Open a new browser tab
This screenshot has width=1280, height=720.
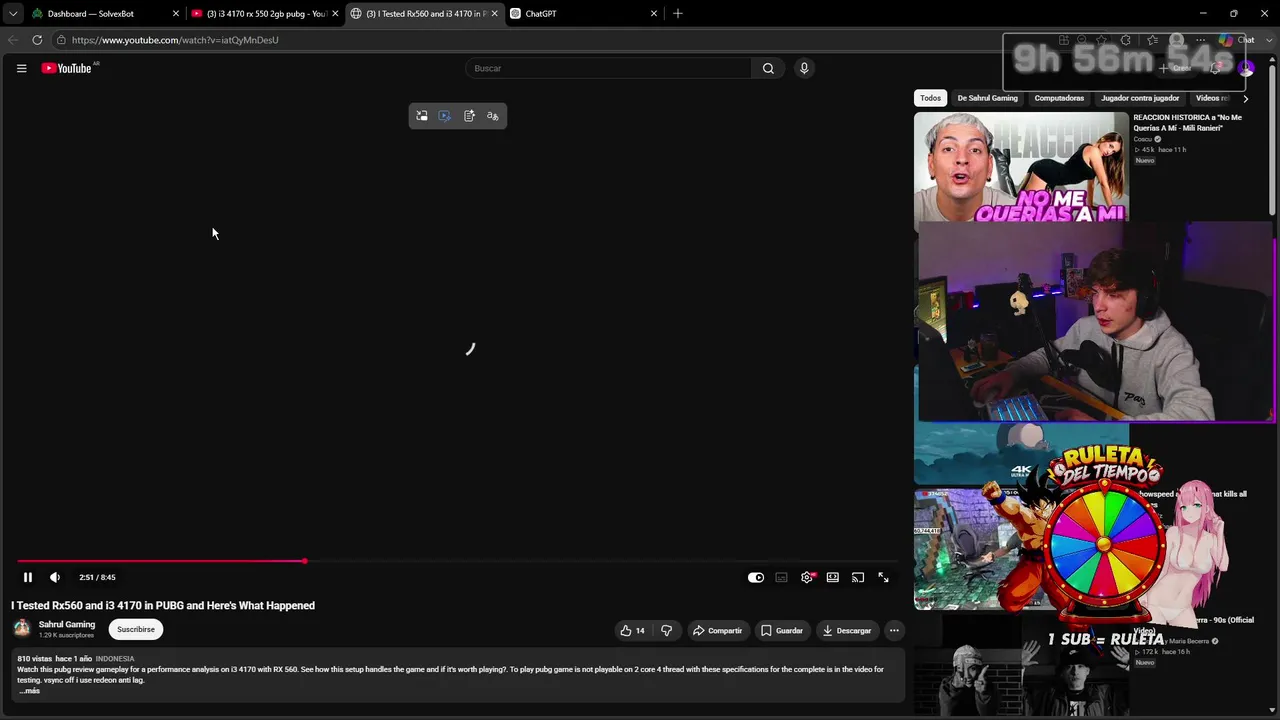[678, 13]
